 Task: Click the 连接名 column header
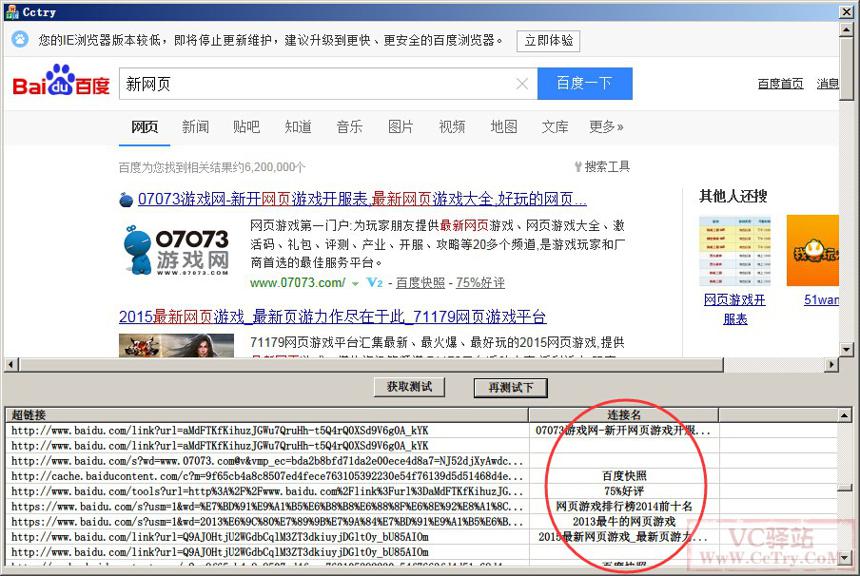[x=624, y=415]
